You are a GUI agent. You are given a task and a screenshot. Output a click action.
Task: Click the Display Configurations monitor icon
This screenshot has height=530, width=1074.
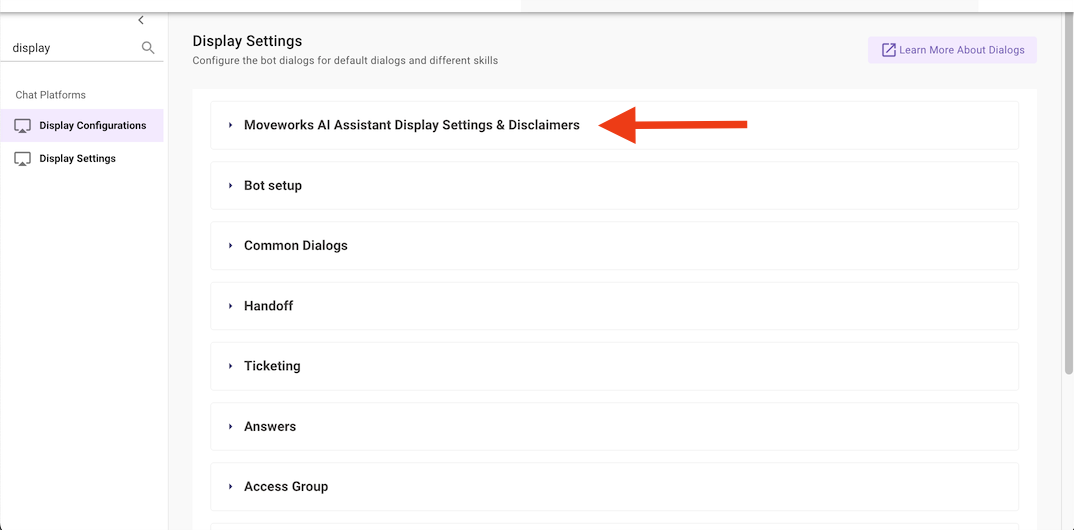(x=23, y=126)
